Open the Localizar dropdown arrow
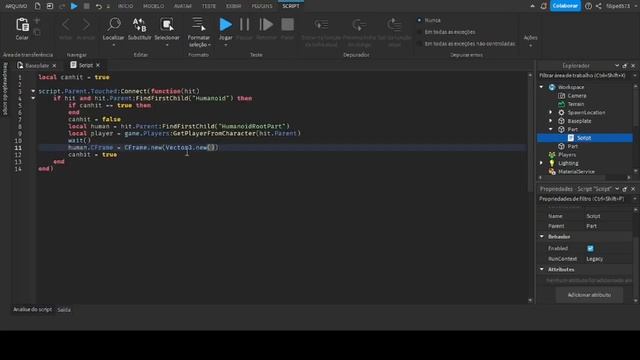Screen dimensions: 640x360 point(113,45)
